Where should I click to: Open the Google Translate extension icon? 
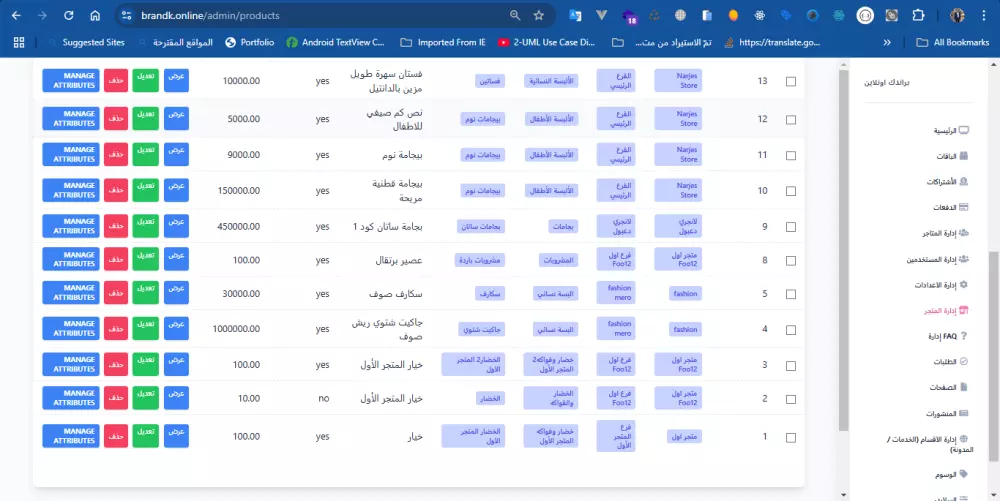click(575, 15)
